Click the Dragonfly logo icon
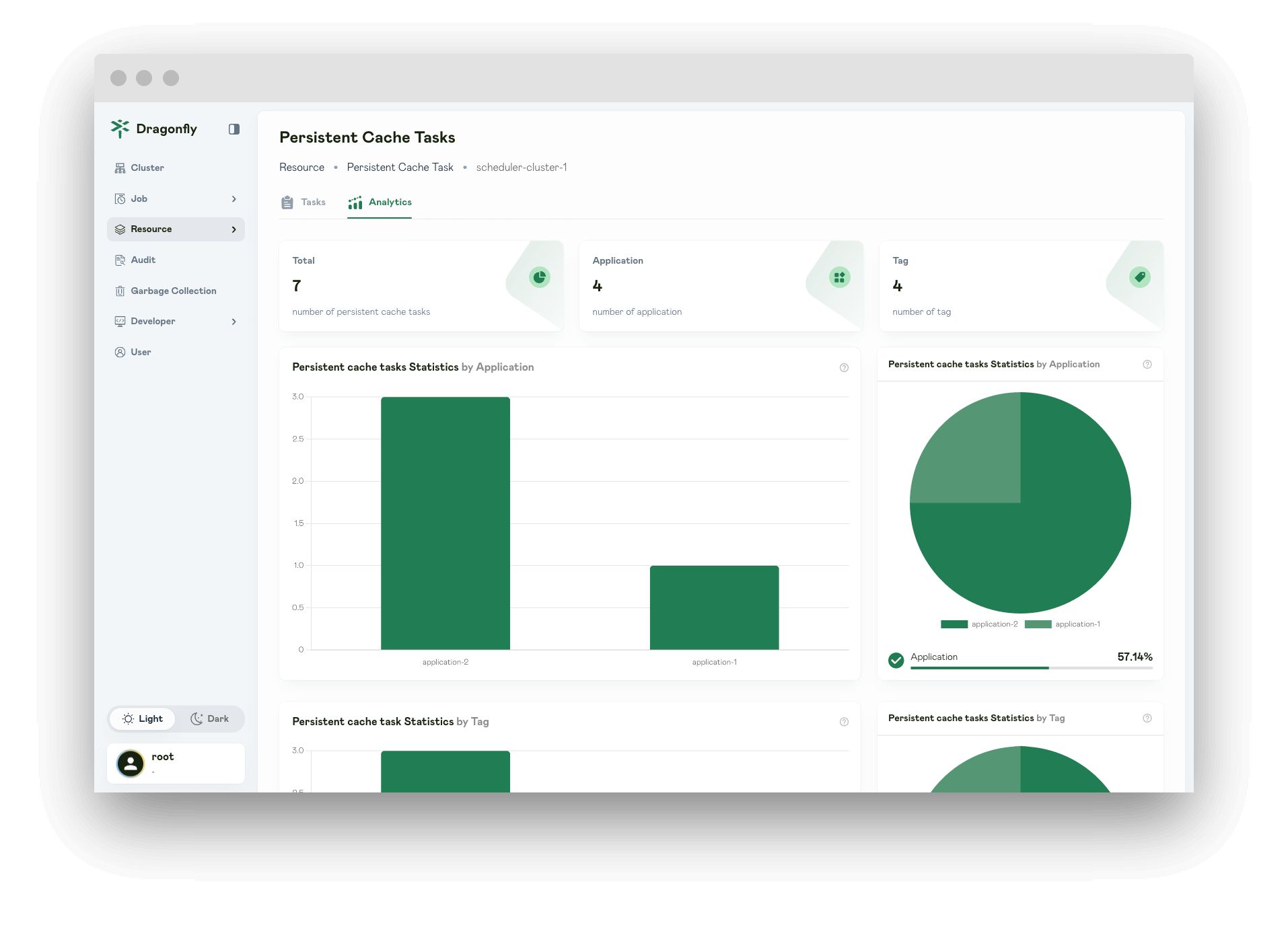This screenshot has width=1288, height=927. click(120, 128)
